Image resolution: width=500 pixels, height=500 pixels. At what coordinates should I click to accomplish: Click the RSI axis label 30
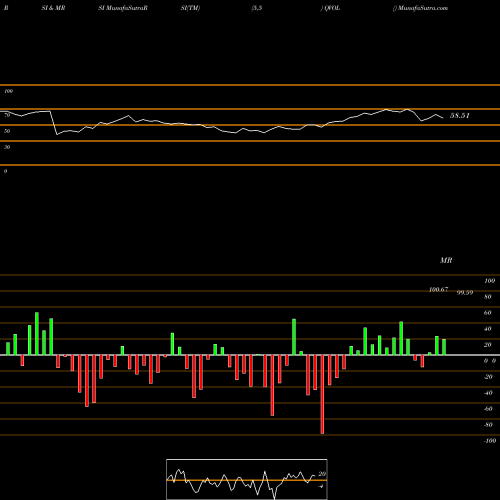pyautogui.click(x=7, y=147)
